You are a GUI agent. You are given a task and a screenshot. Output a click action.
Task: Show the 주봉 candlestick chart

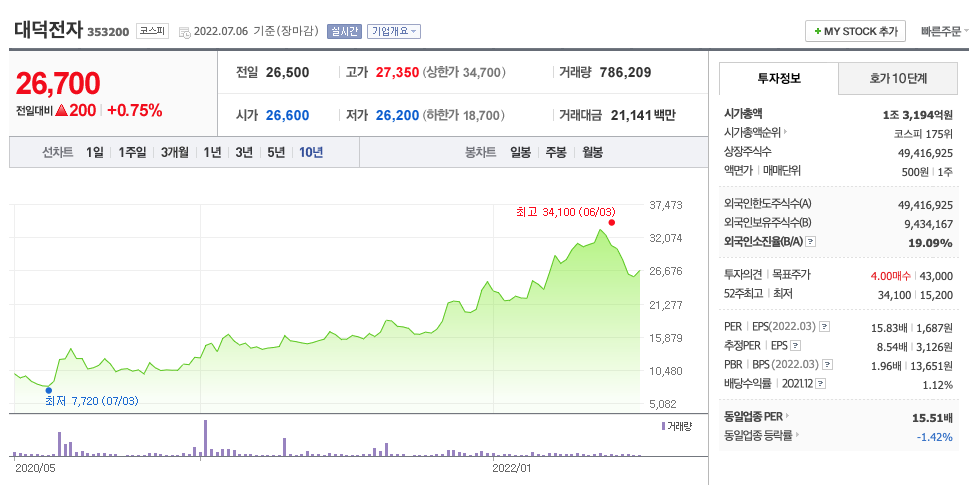tap(556, 152)
